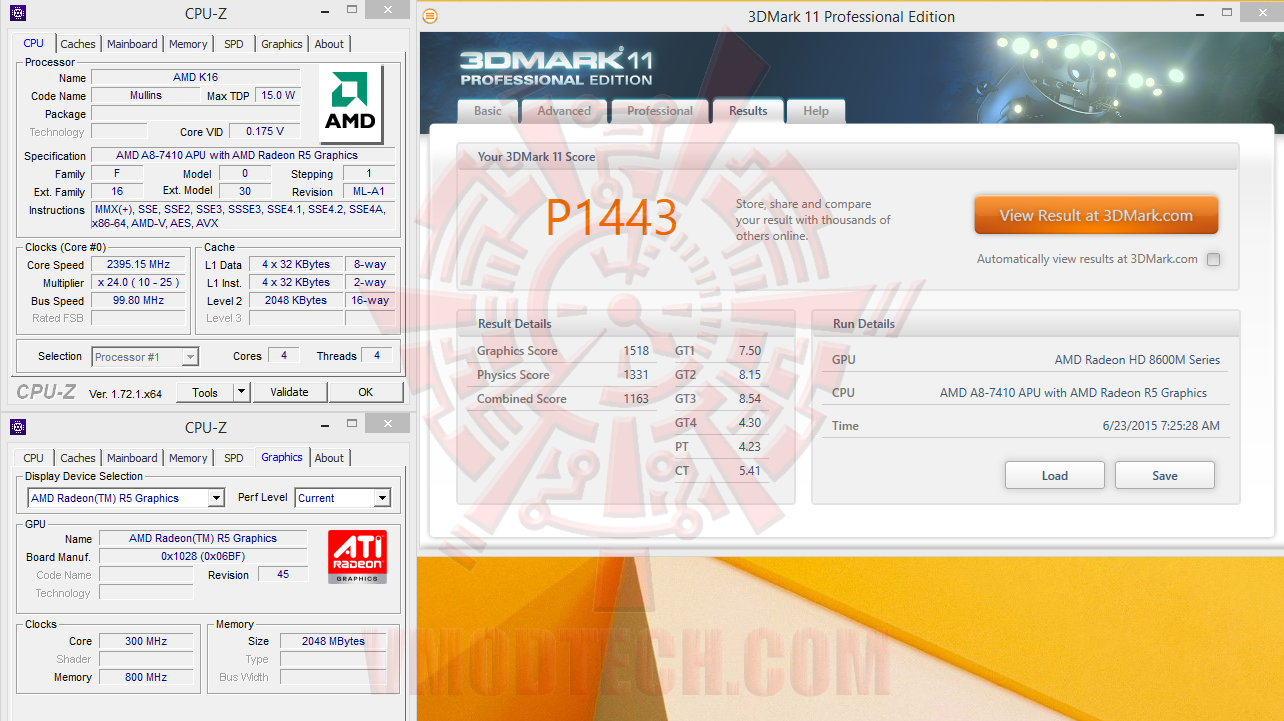Switch to Graphics tab in the processor CPU-Z window
Viewport: 1284px width, 721px height.
[x=281, y=44]
